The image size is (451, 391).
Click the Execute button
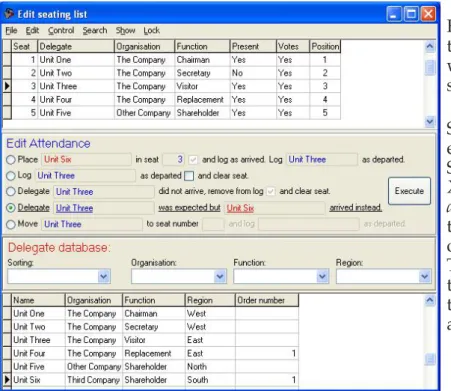coord(409,191)
